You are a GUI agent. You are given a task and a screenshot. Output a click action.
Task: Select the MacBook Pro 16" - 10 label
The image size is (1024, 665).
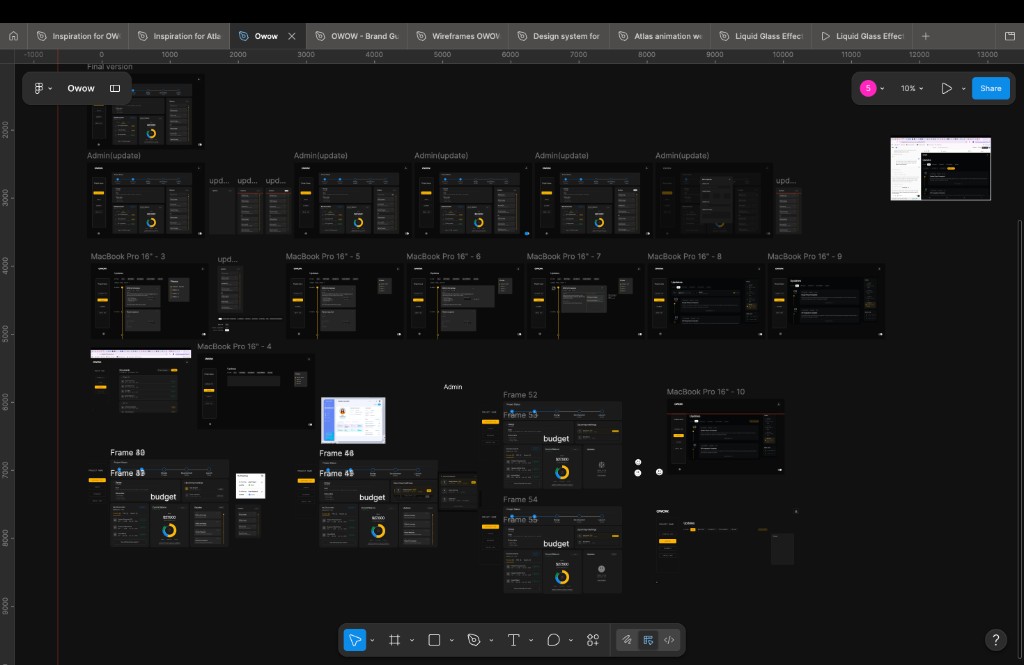click(706, 391)
